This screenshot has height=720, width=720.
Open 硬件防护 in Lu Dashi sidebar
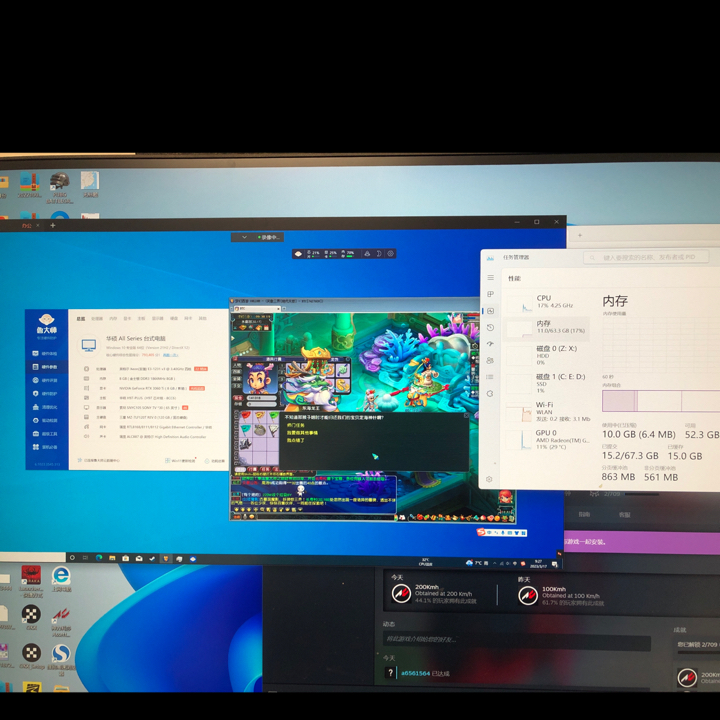pyautogui.click(x=45, y=394)
